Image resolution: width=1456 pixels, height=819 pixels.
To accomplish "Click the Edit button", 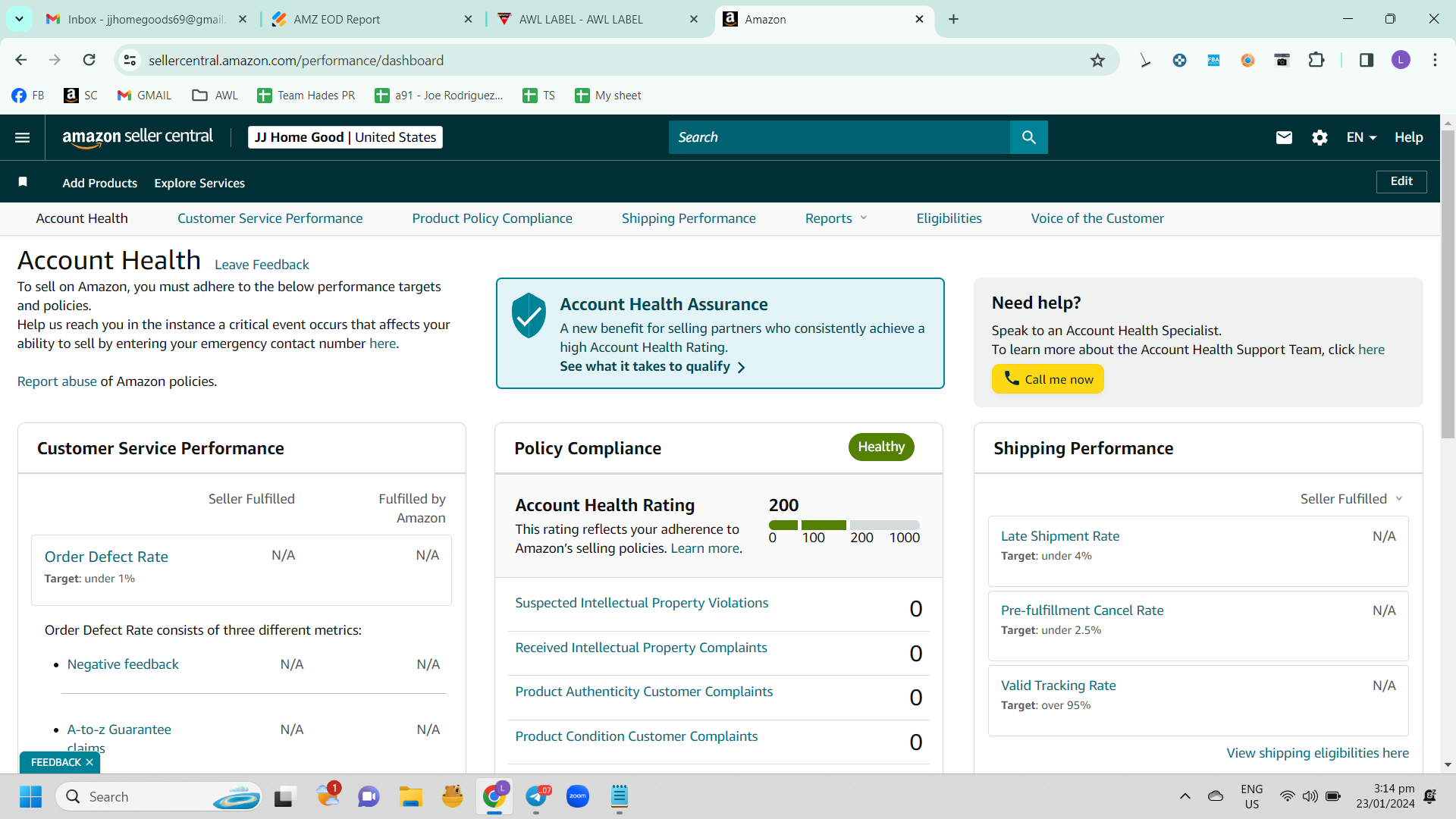I will coord(1401,181).
